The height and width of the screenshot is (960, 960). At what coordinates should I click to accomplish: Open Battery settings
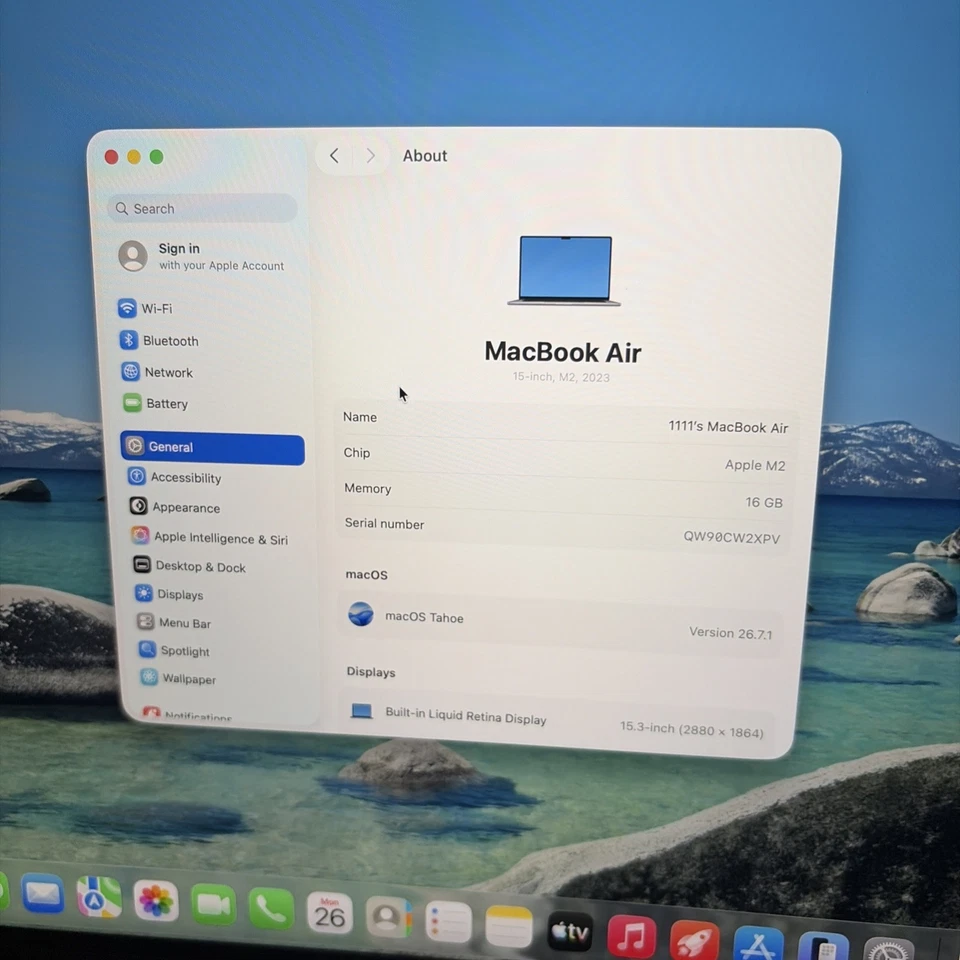(x=156, y=403)
